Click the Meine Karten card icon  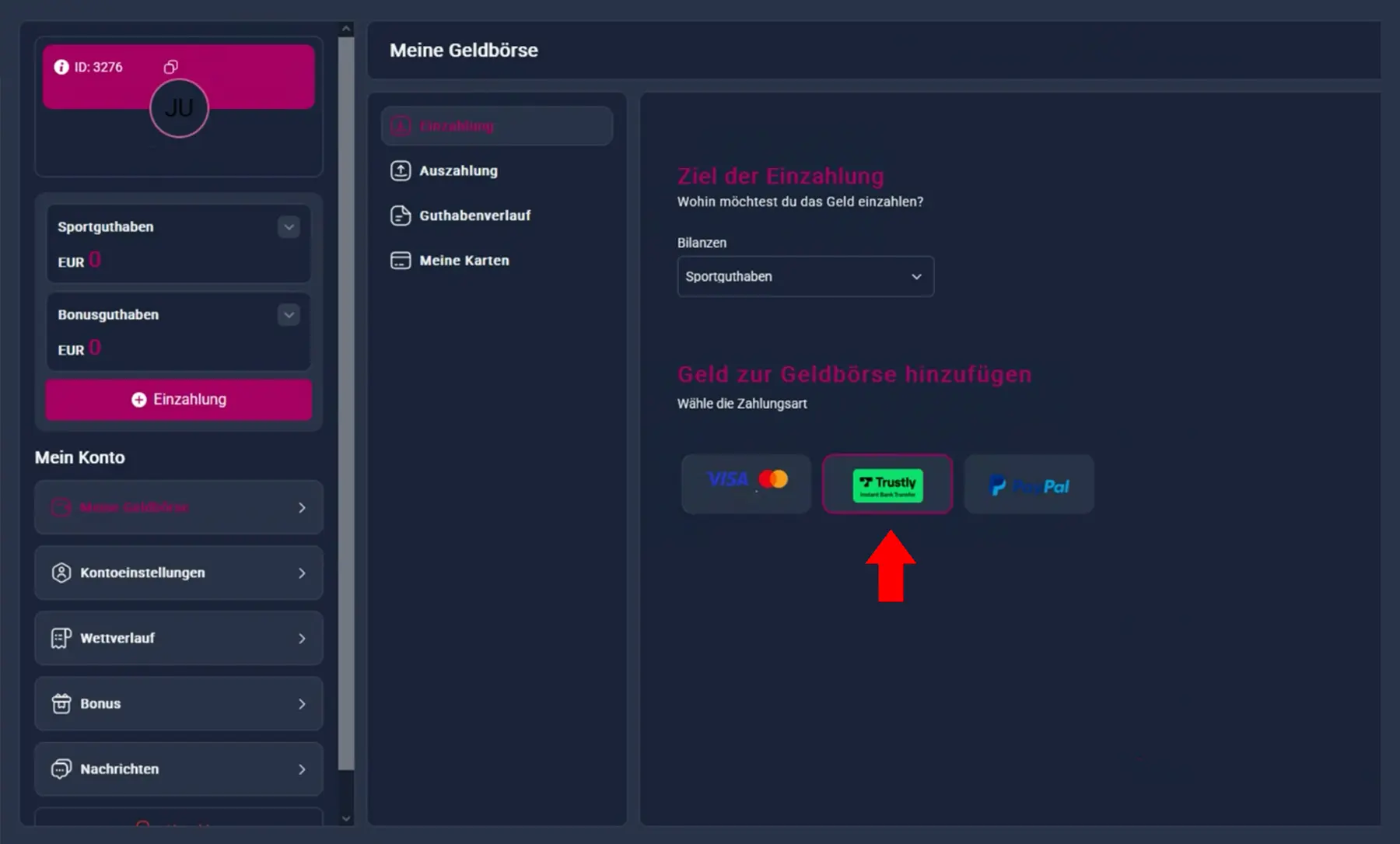[x=401, y=261]
